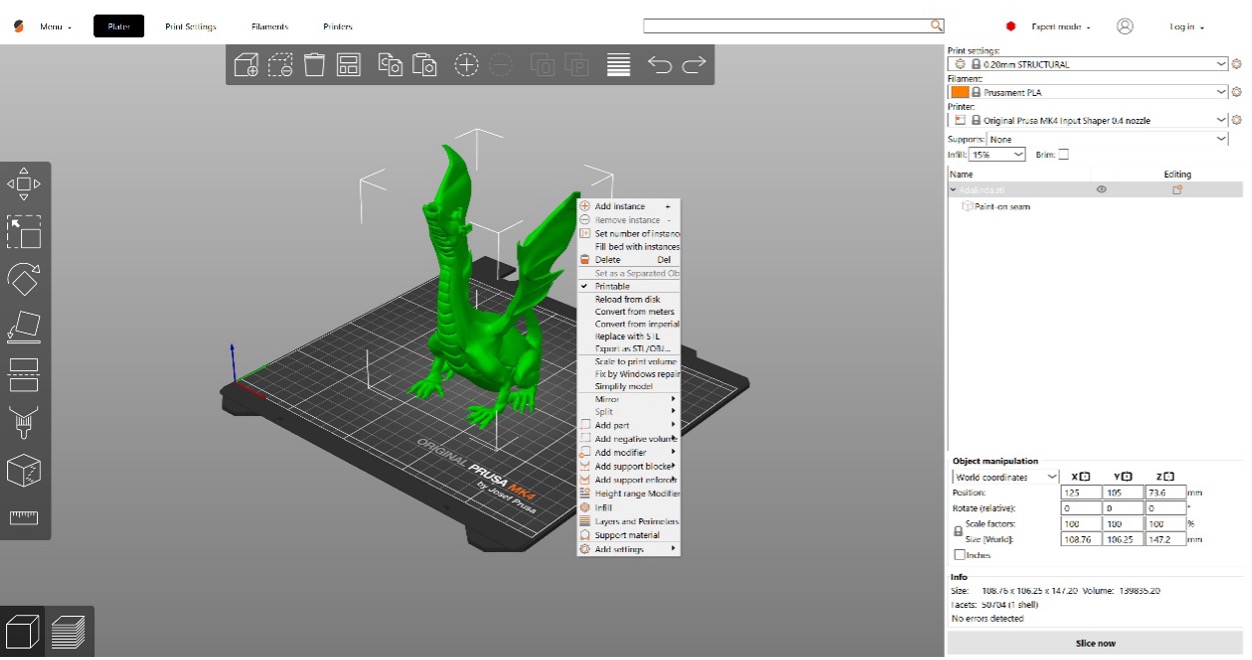This screenshot has width=1252, height=660.
Task: Click the Undo arrow in top toolbar
Action: [660, 65]
